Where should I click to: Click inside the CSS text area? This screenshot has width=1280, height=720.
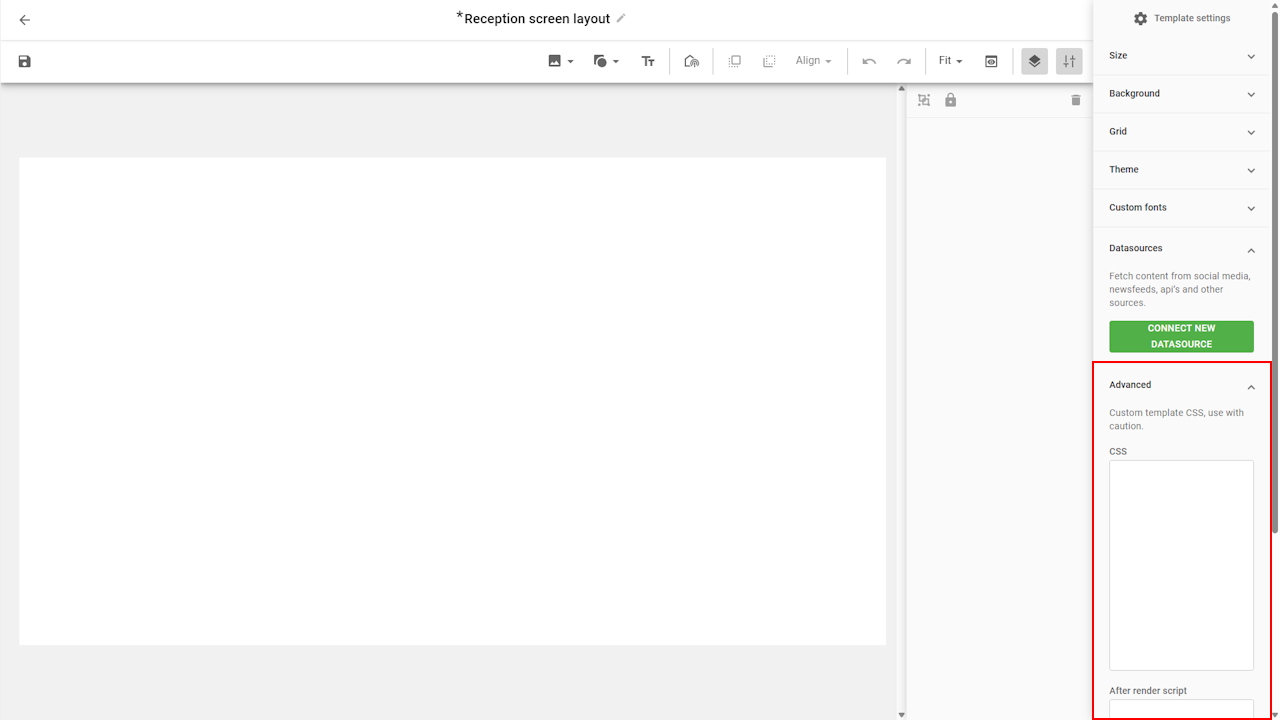click(x=1181, y=565)
